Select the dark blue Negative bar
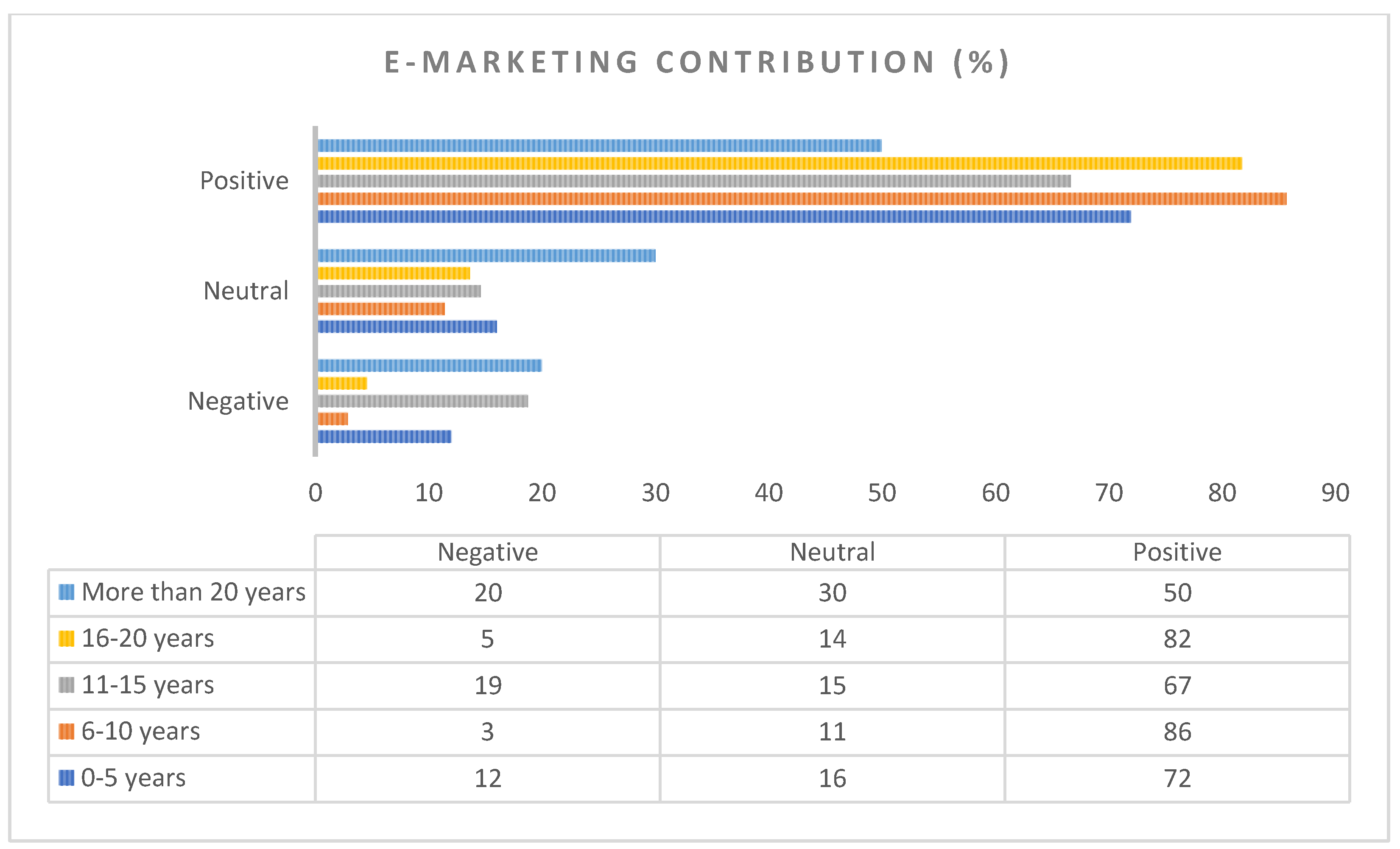 pyautogui.click(x=384, y=436)
